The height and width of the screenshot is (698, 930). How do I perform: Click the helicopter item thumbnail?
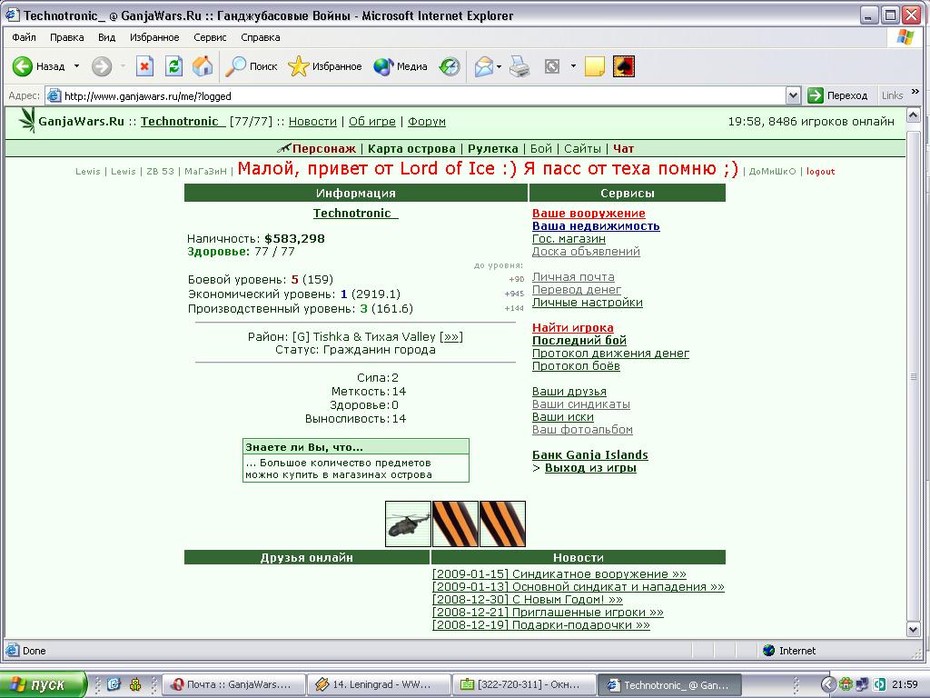pyautogui.click(x=408, y=524)
